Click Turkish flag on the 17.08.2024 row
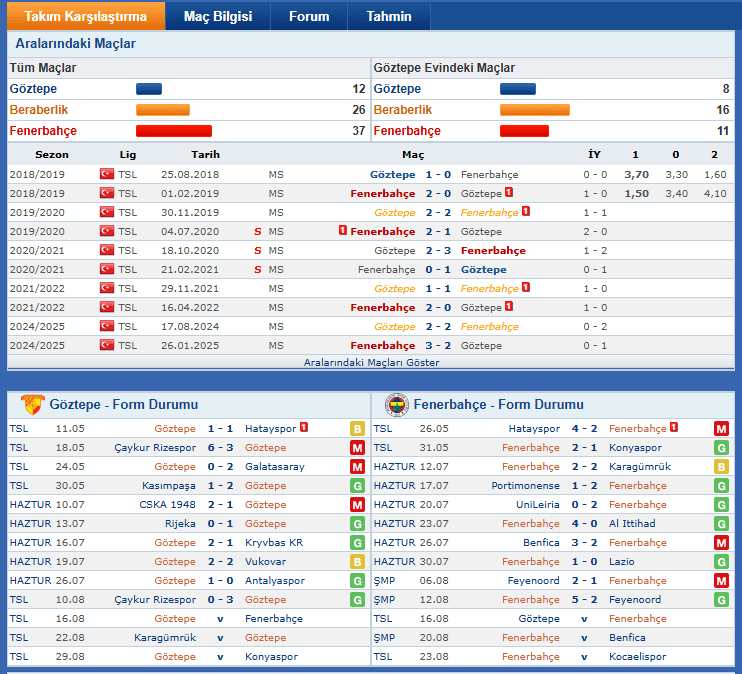The image size is (742, 674). point(107,326)
